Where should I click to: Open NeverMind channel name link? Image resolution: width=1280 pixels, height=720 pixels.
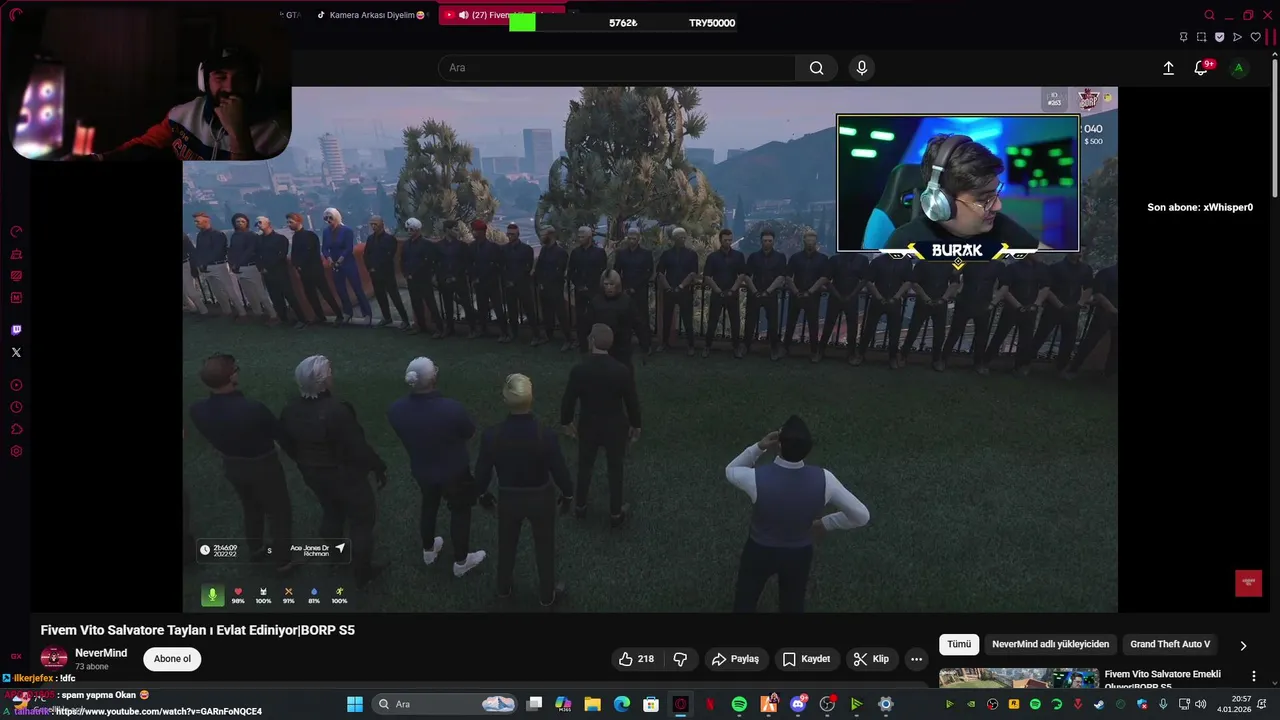(x=101, y=653)
